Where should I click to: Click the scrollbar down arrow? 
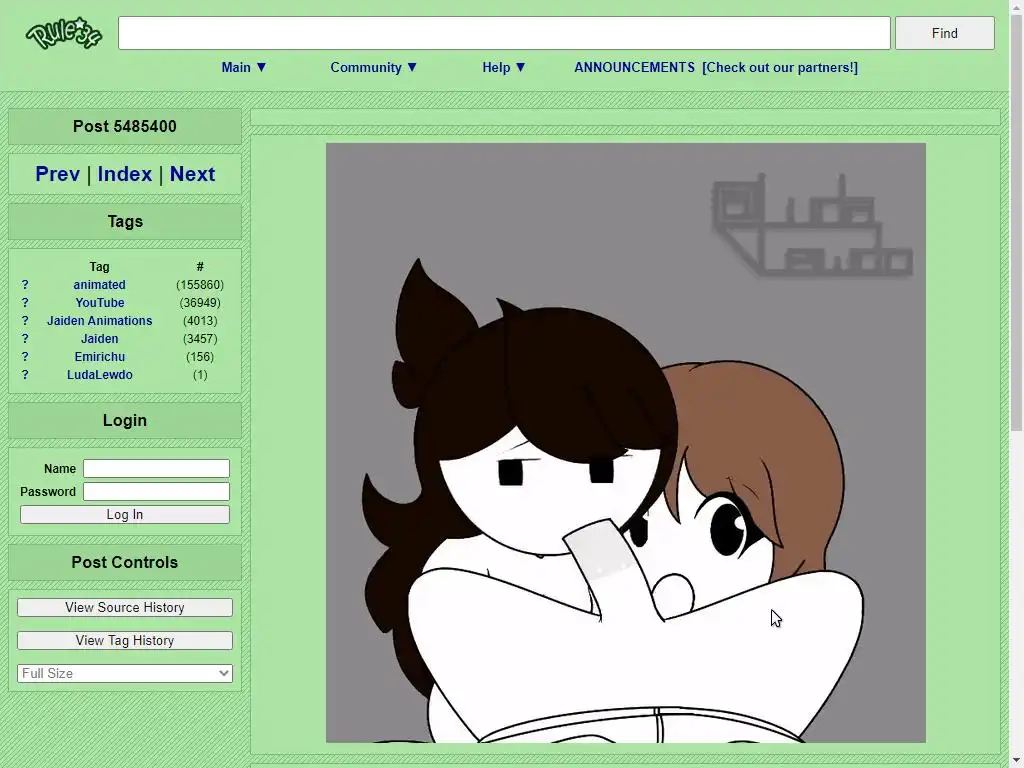pyautogui.click(x=1017, y=761)
